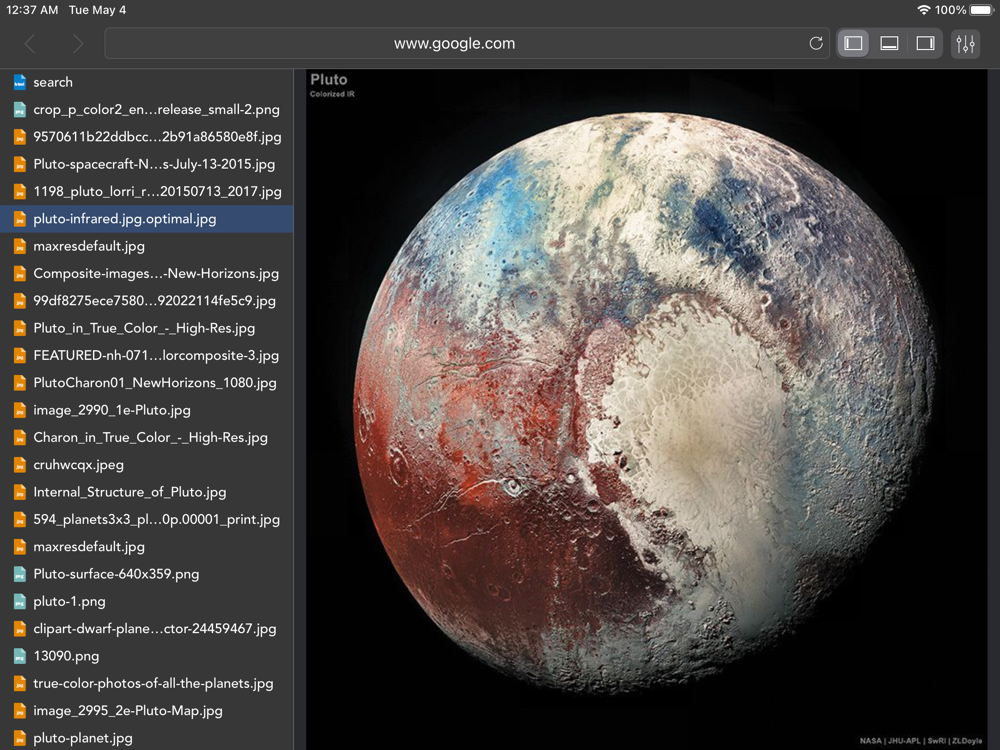Tap the www.google.com address bar
The image size is (1000, 750).
455,44
